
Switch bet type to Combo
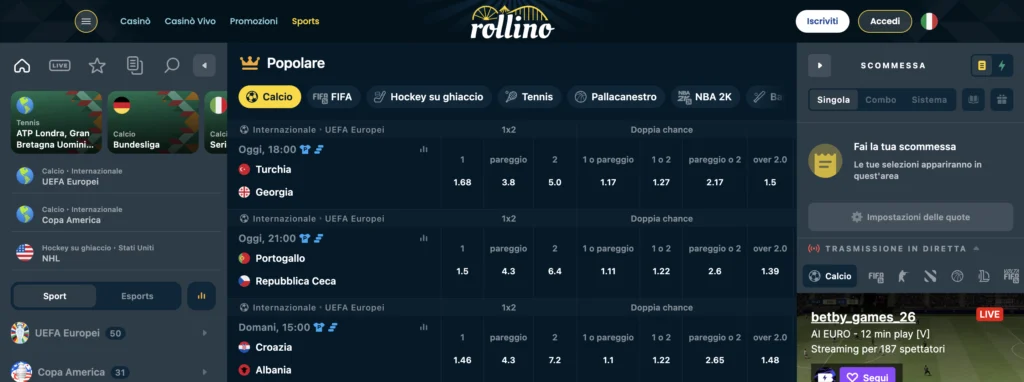point(880,100)
